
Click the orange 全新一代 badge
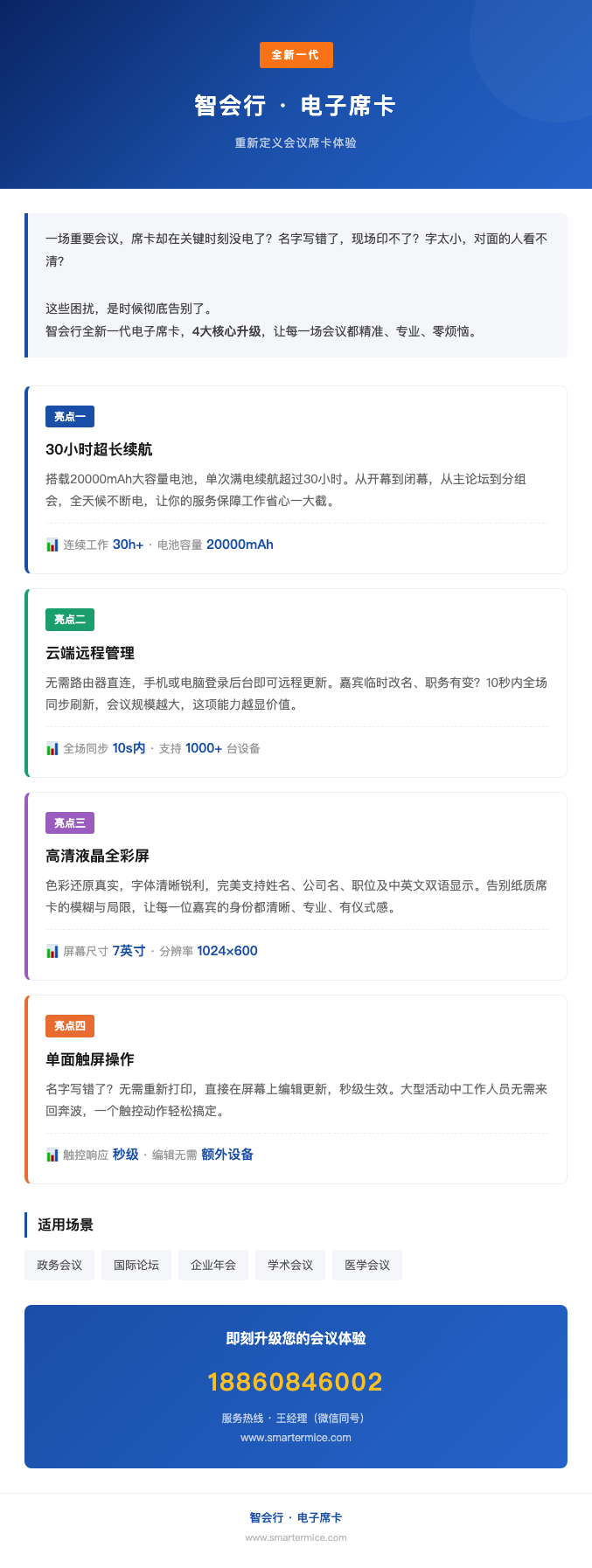(296, 55)
